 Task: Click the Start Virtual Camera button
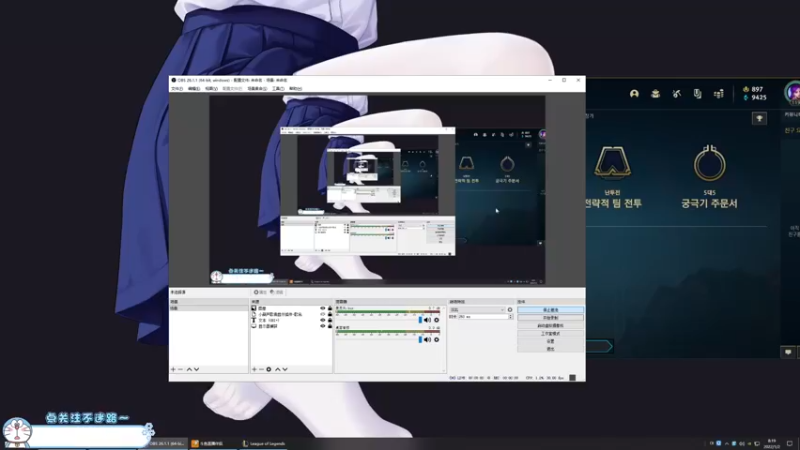[551, 326]
